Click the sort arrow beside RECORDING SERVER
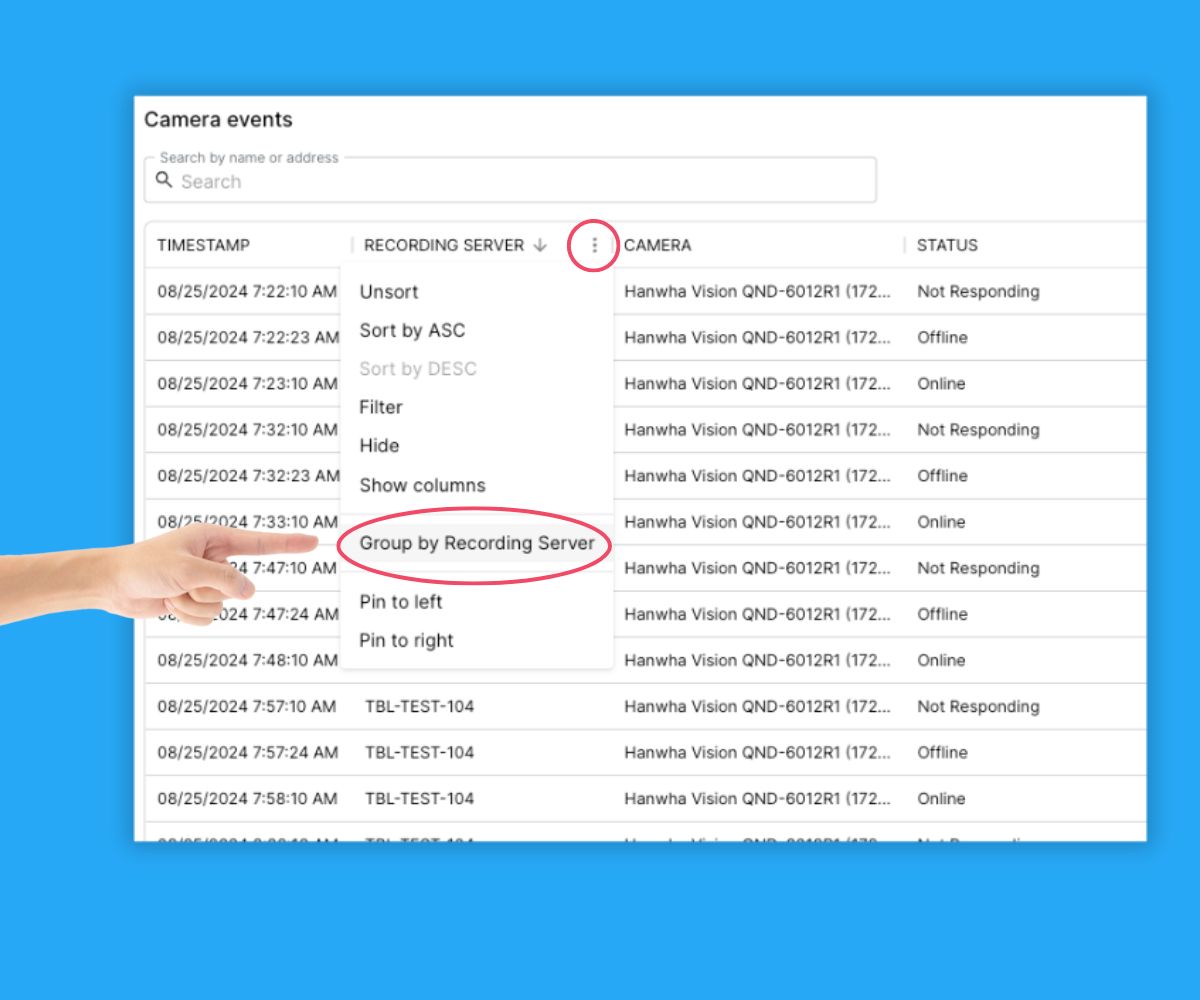This screenshot has width=1200, height=1000. (540, 245)
